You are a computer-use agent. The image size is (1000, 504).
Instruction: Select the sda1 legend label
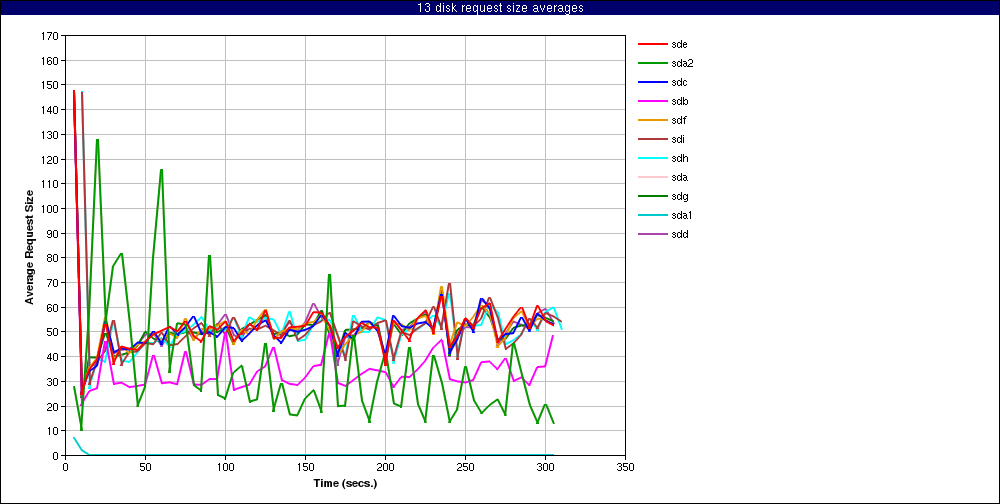point(682,215)
